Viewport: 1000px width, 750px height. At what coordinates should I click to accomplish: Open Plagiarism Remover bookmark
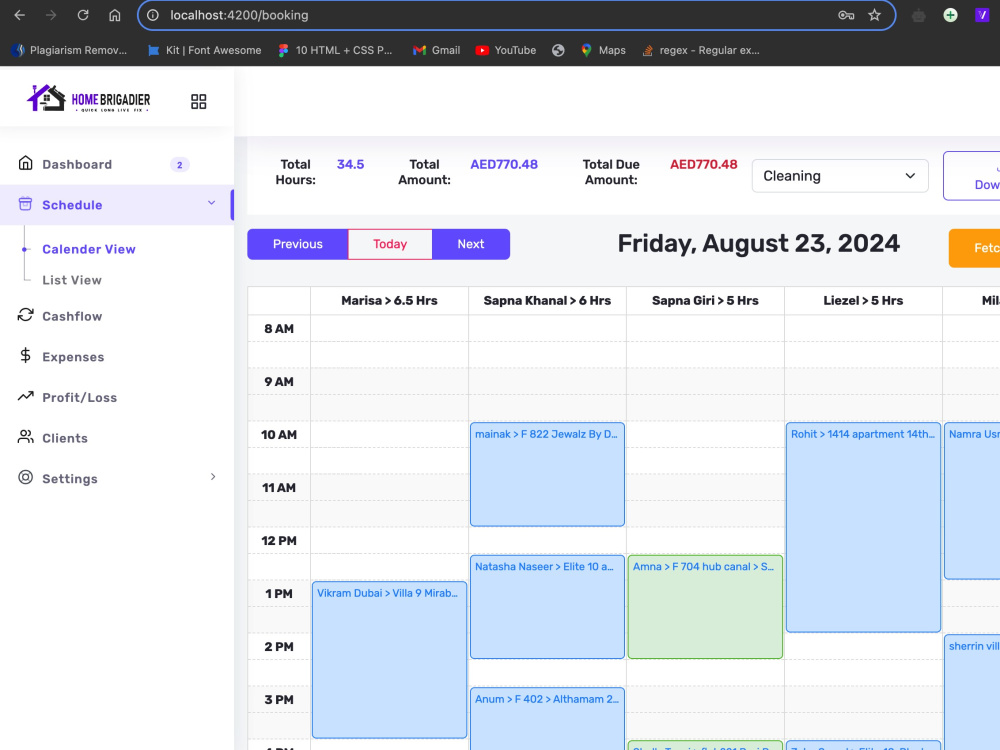[x=70, y=50]
